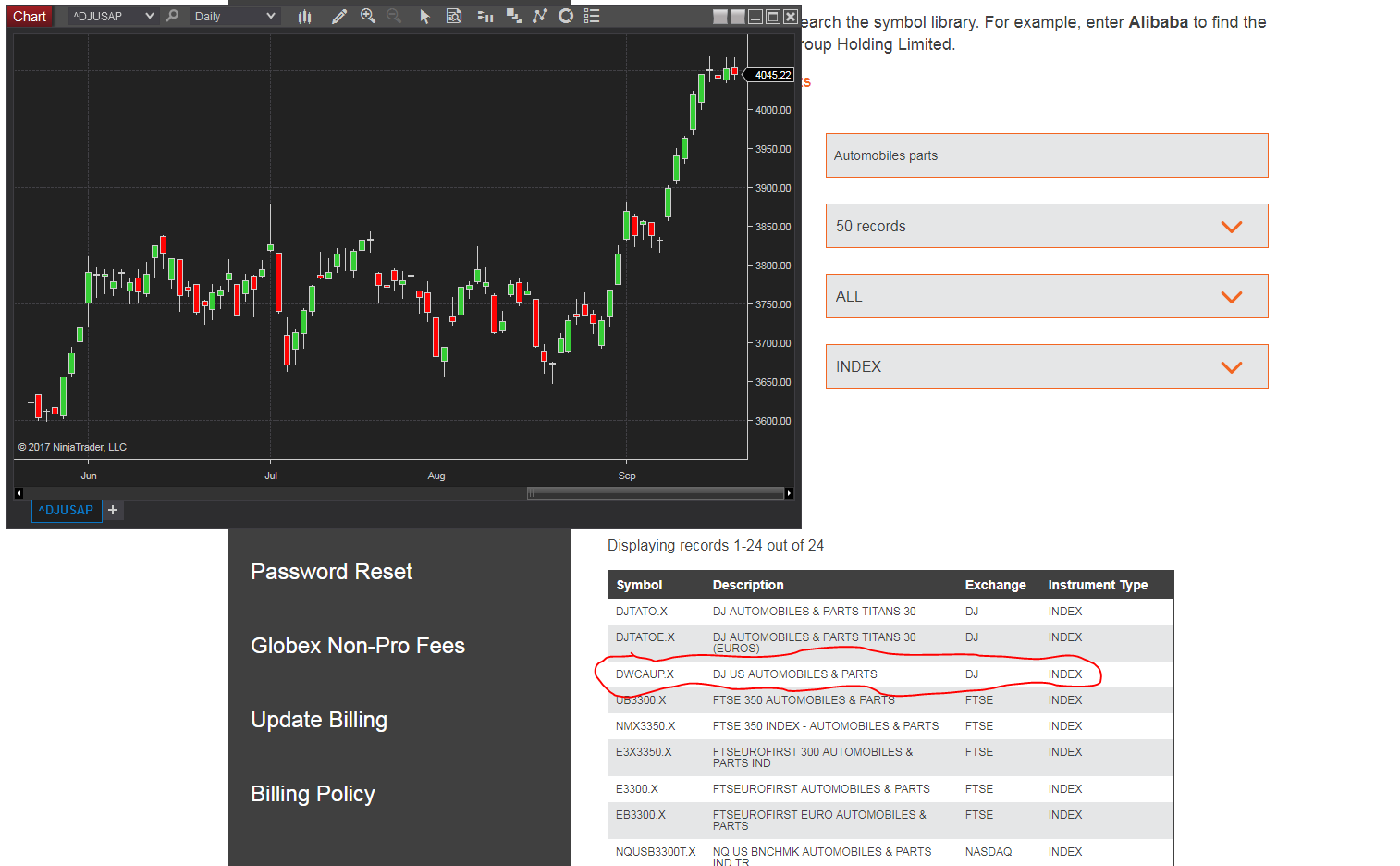This screenshot has height=866, width=1400.
Task: Click the Instrument Type column header
Action: click(1098, 585)
